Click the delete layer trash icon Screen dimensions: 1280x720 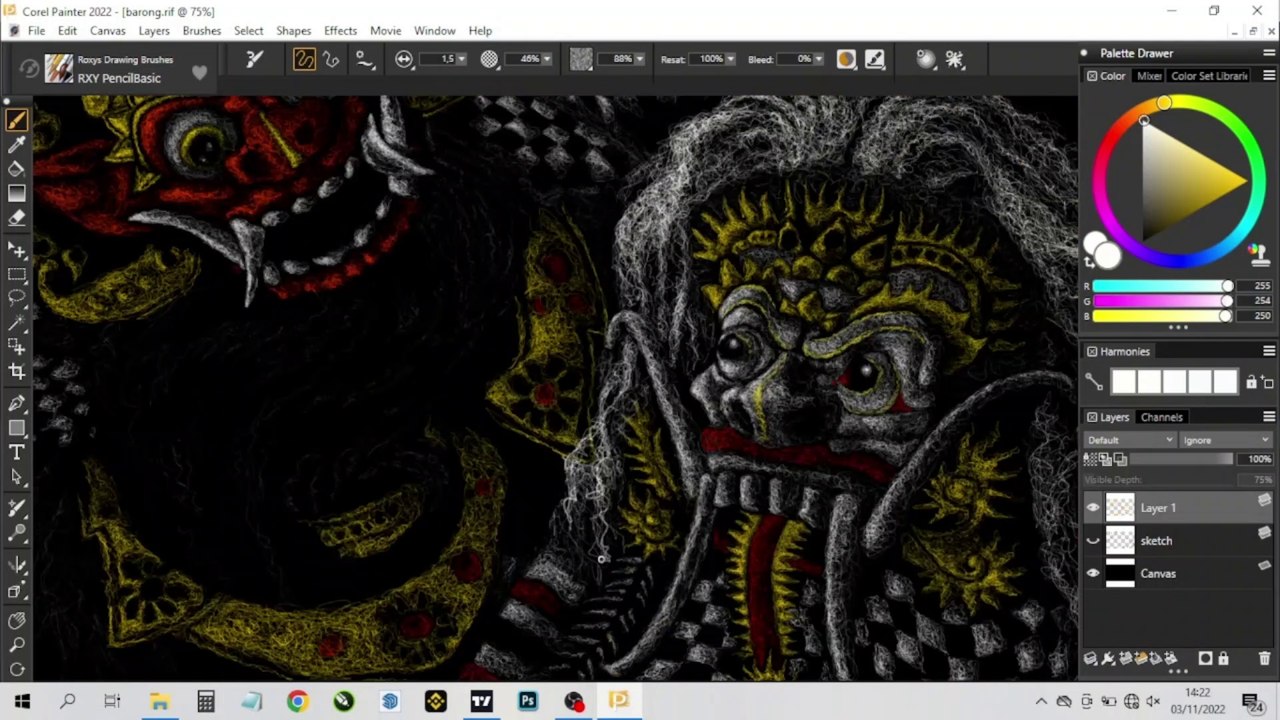[1264, 659]
